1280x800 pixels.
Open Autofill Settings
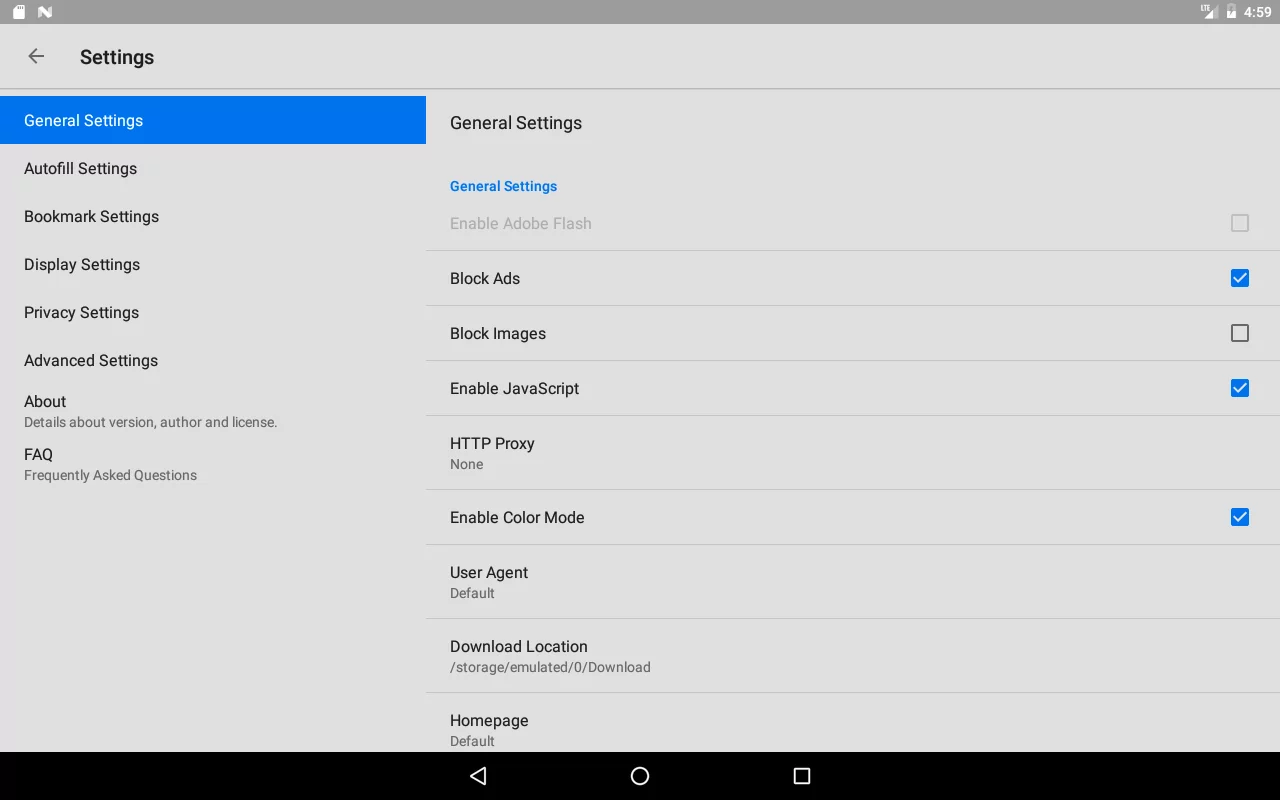pyautogui.click(x=213, y=168)
